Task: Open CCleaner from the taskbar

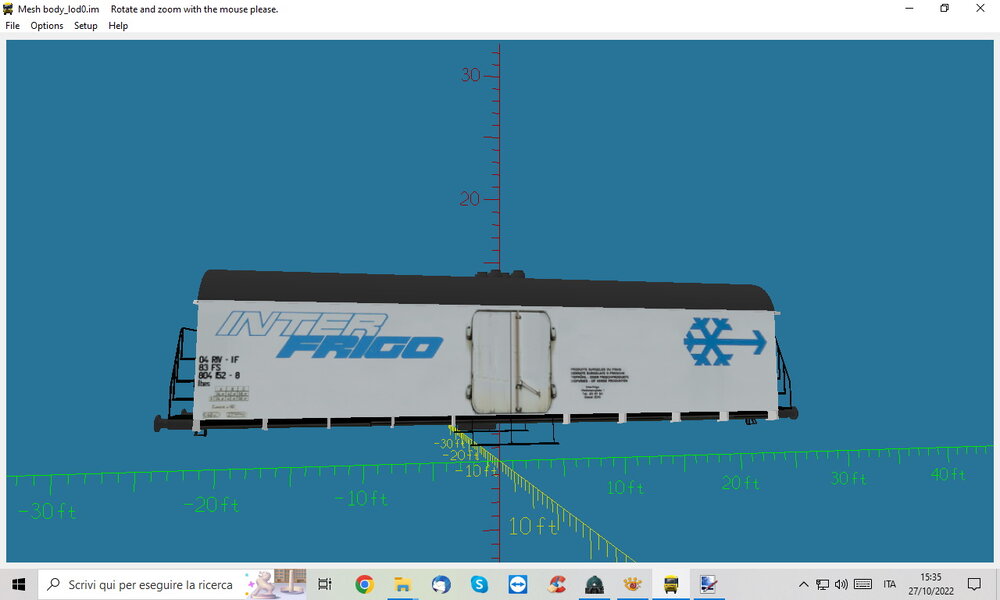Action: coord(556,584)
